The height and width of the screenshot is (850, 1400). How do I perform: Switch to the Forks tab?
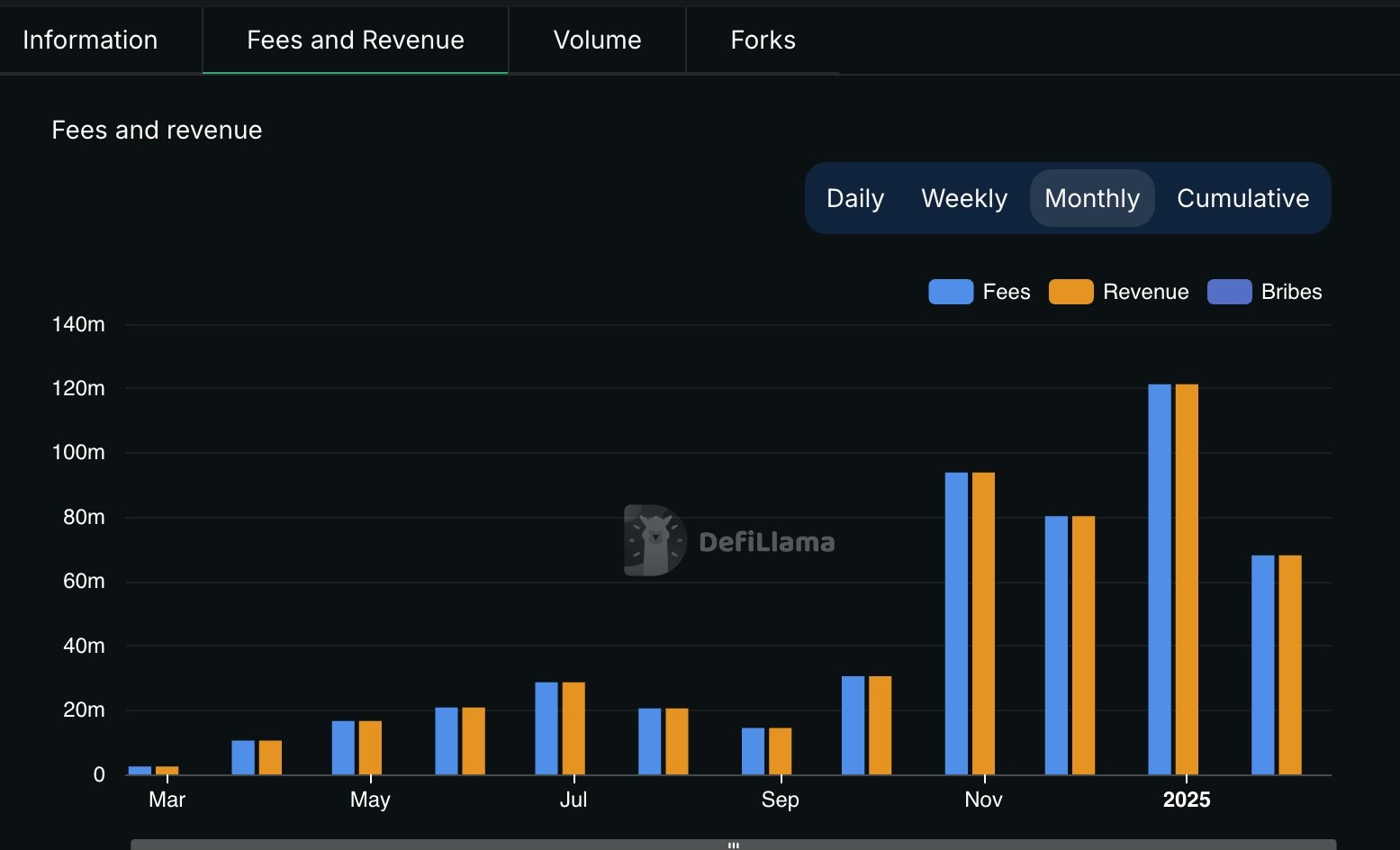click(763, 40)
